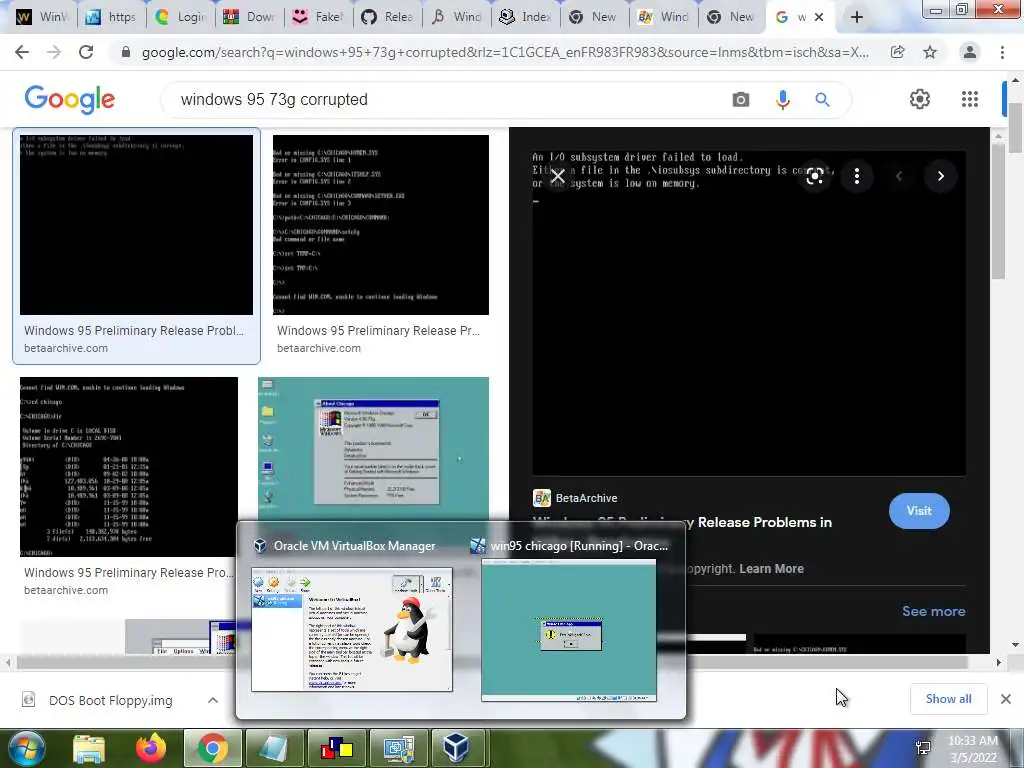1024x768 pixels.
Task: Open the Google apps grid
Action: click(970, 99)
